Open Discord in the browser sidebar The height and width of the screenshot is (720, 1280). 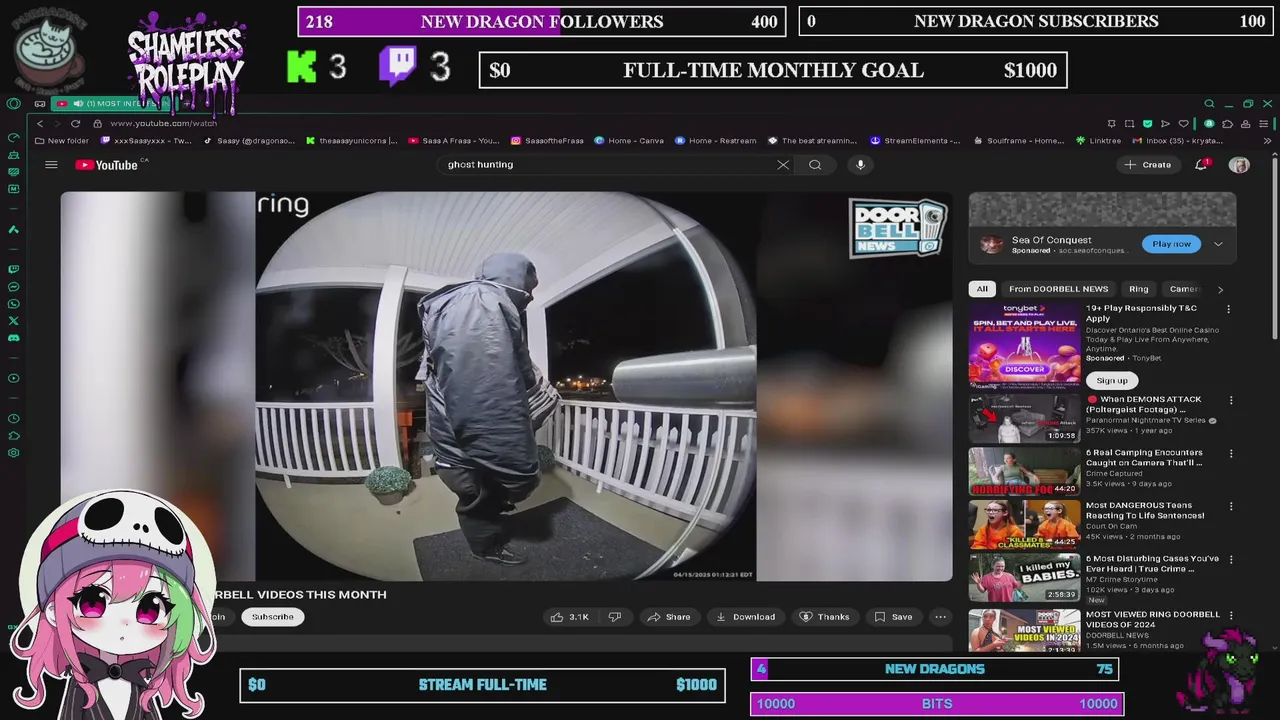tap(13, 338)
